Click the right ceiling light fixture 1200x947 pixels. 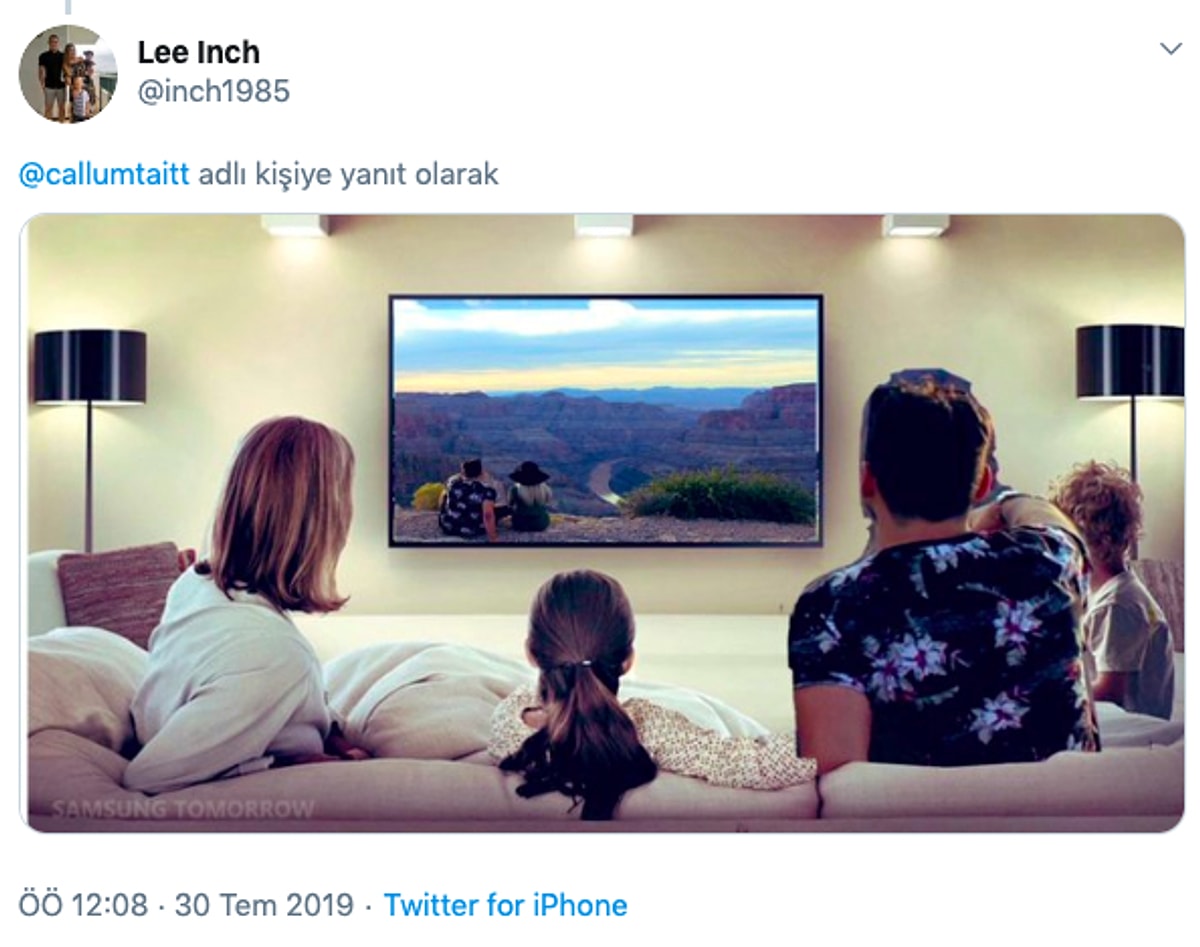pos(914,225)
